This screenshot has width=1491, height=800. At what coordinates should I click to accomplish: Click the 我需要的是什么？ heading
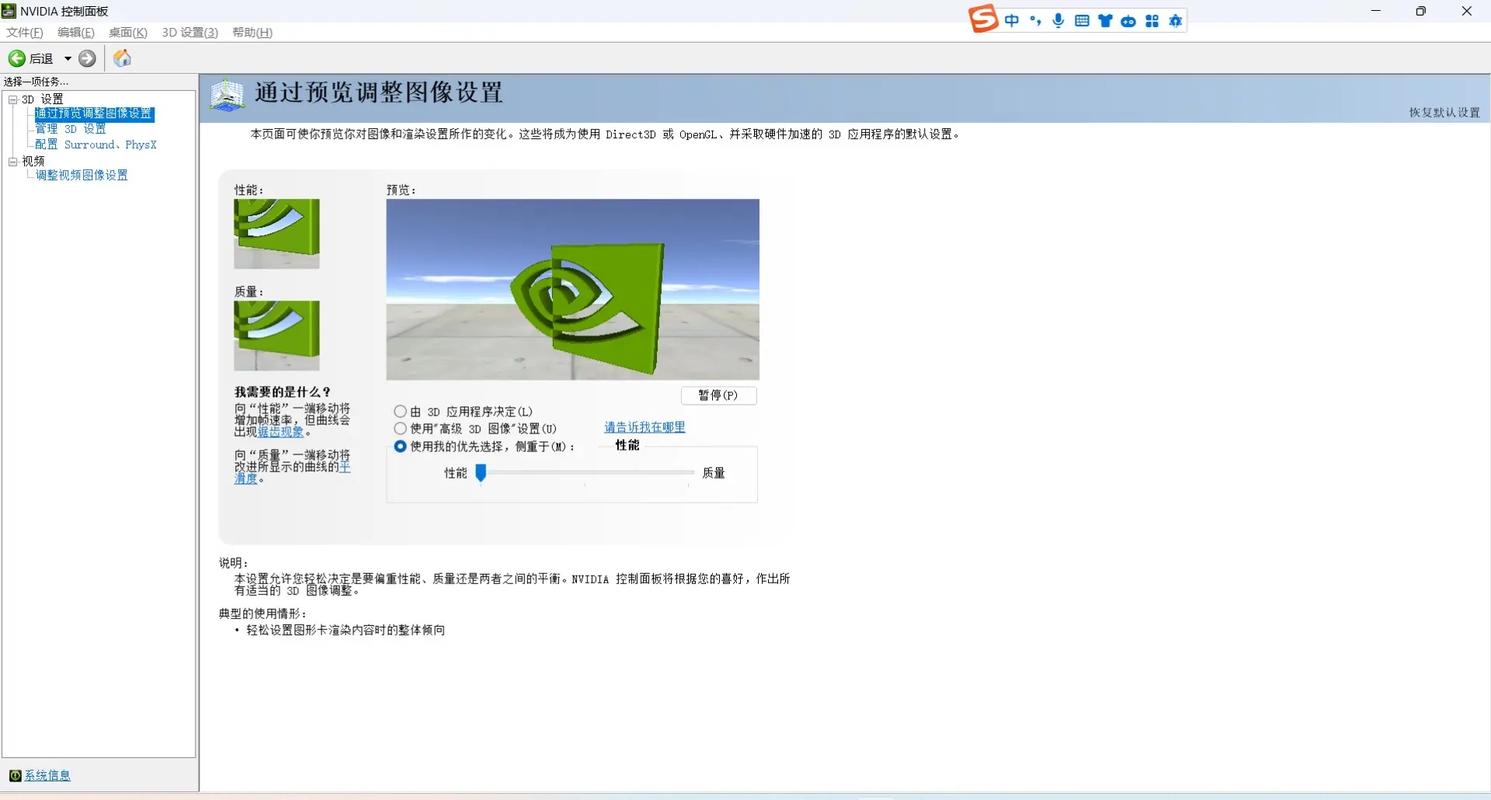[x=283, y=392]
